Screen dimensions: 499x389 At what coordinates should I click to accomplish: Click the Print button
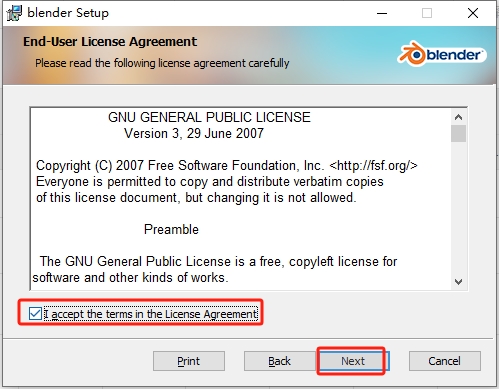tap(189, 361)
